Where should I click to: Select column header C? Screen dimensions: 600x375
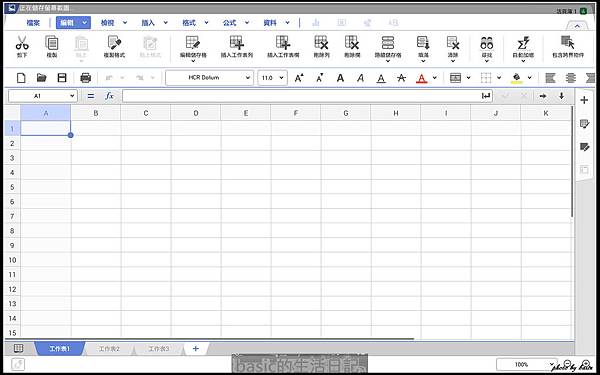click(x=146, y=113)
